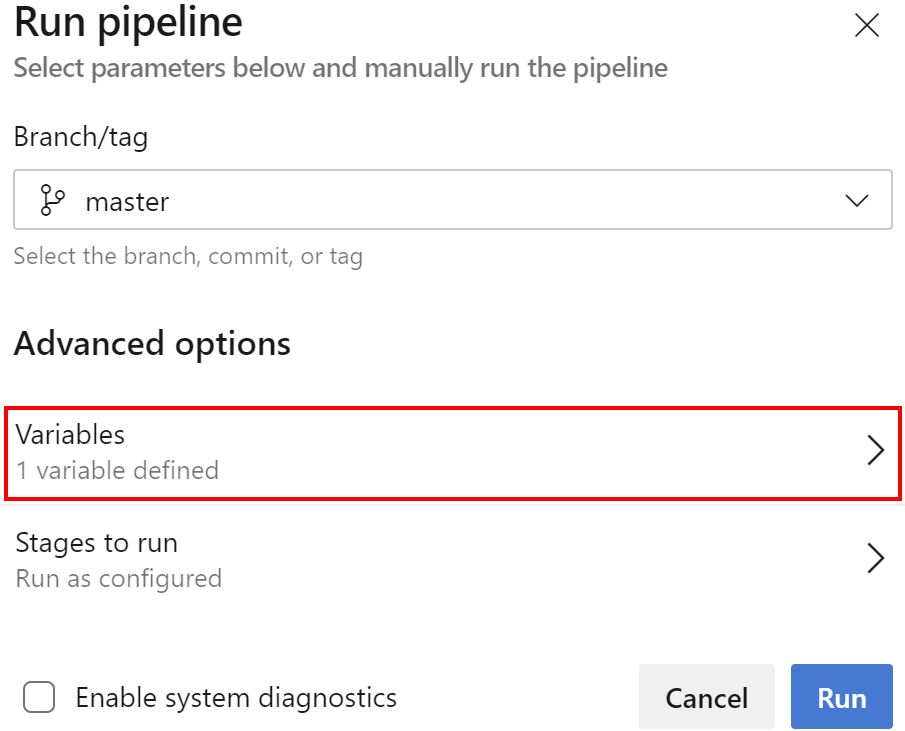Click the master branch name text
The height and width of the screenshot is (731, 905).
click(x=127, y=202)
